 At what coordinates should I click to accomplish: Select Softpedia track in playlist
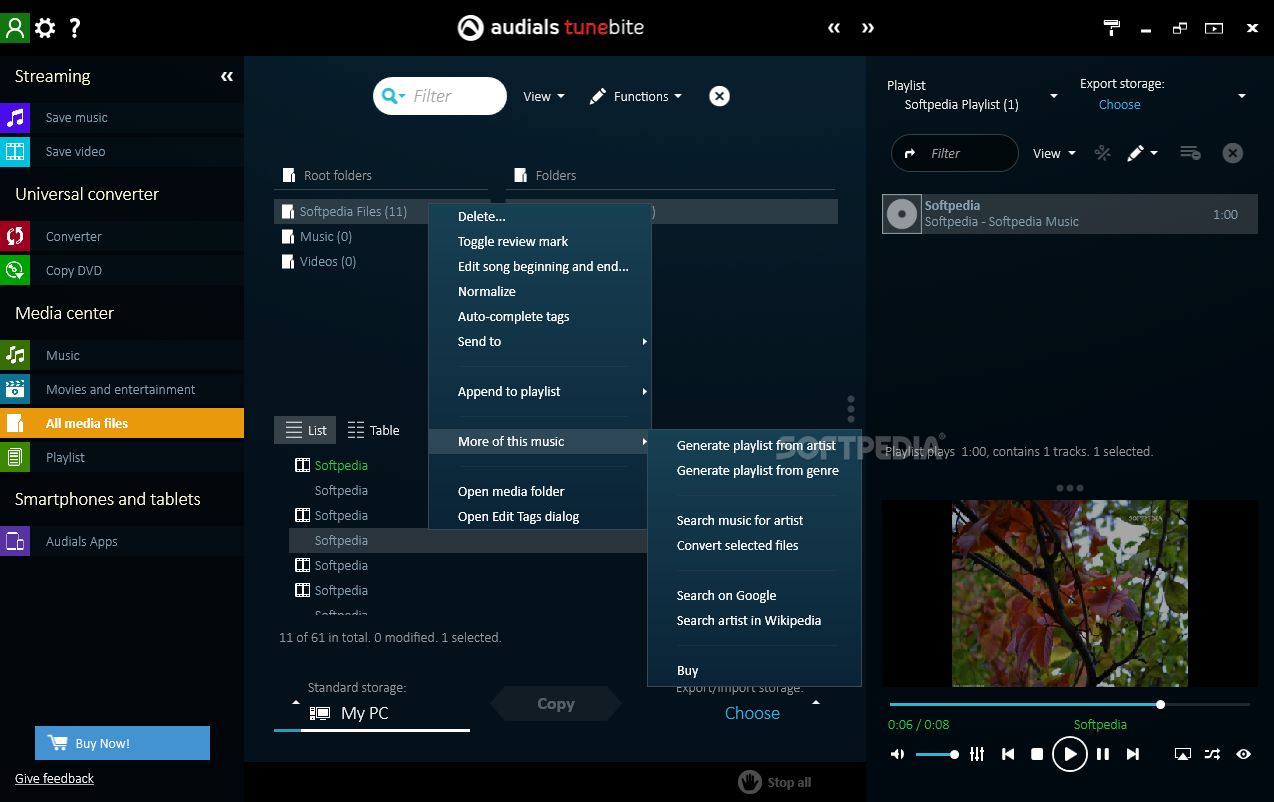(1070, 214)
